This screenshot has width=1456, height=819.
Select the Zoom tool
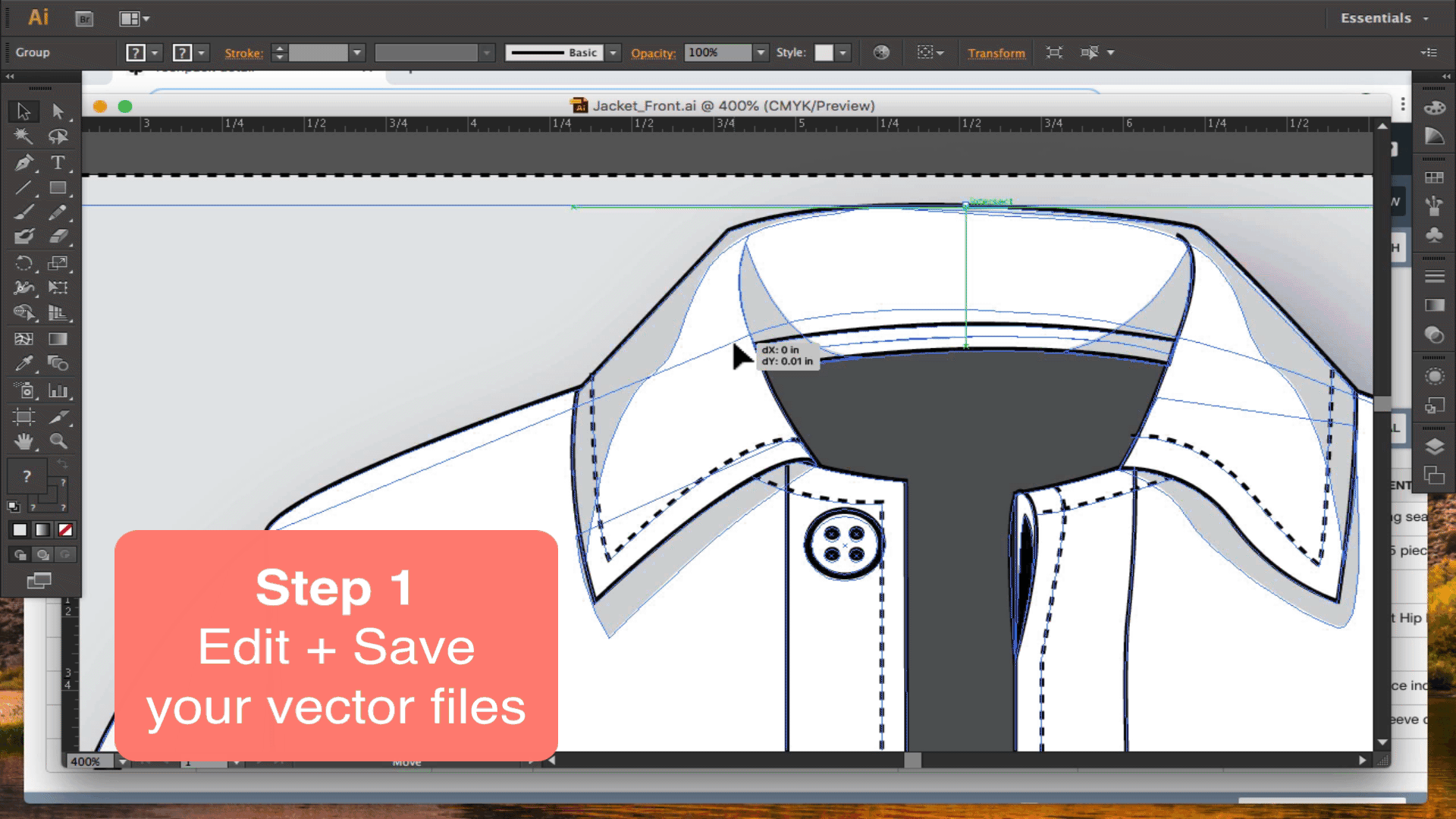coord(57,441)
